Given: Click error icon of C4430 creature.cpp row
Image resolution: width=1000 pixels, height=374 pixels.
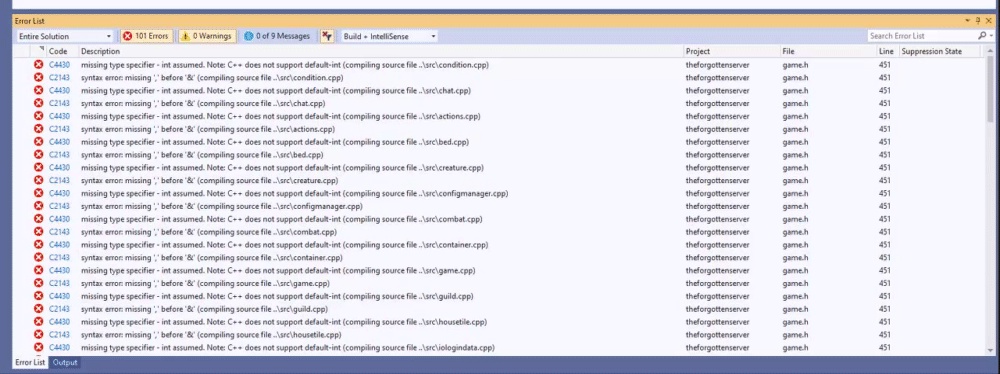Looking at the screenshot, I should (x=38, y=168).
